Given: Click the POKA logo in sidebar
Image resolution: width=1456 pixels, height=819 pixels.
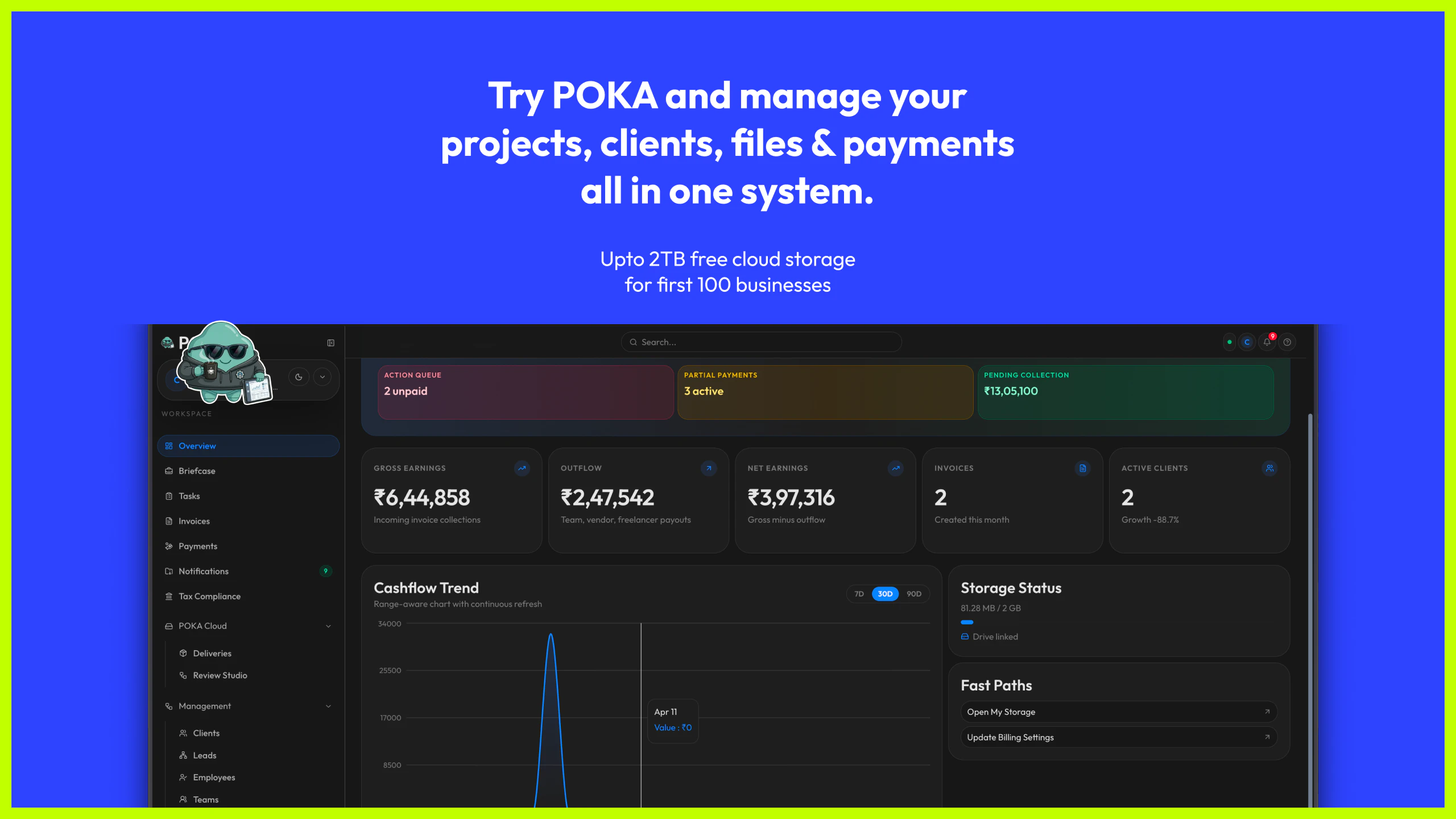Looking at the screenshot, I should [x=168, y=342].
